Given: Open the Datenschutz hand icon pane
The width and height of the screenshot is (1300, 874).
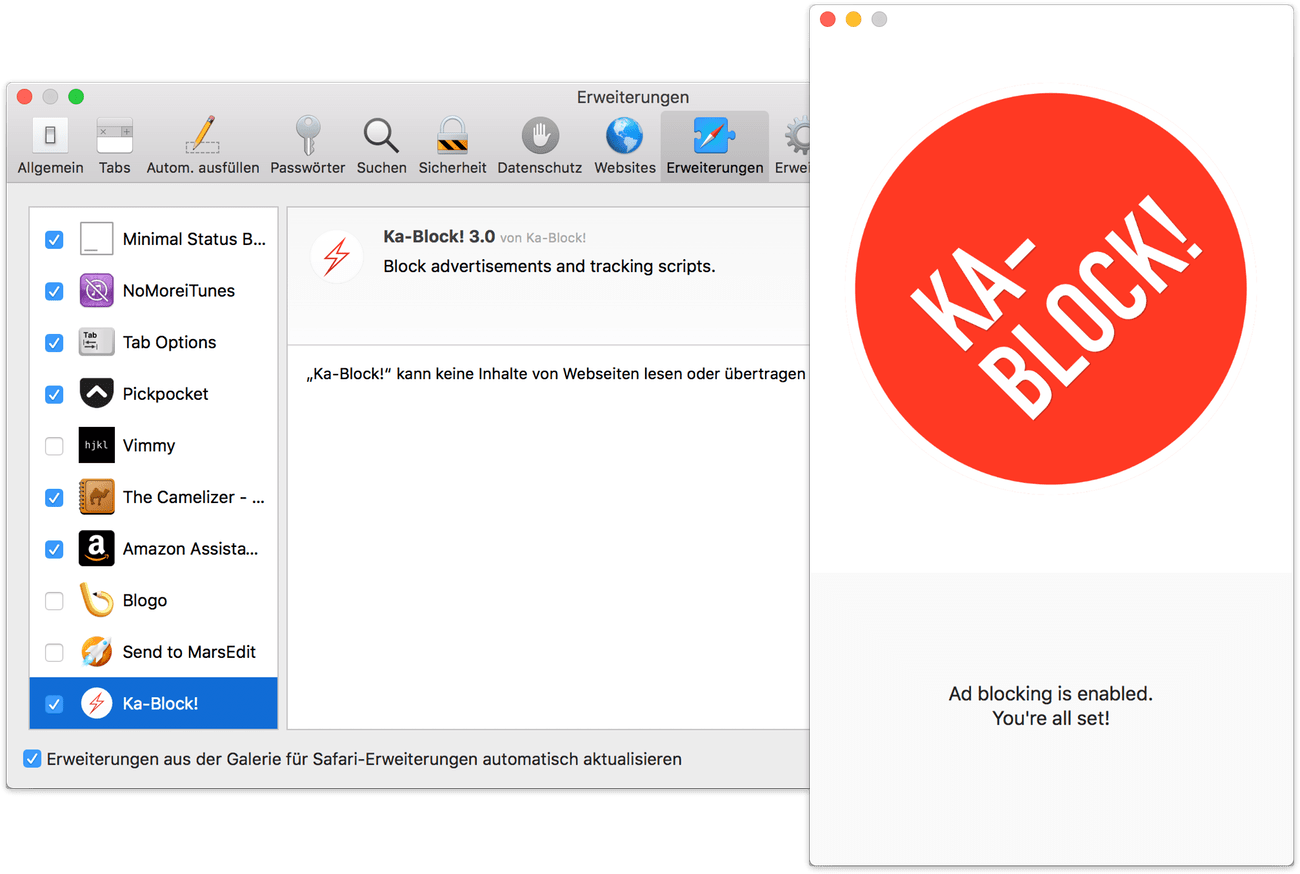Looking at the screenshot, I should click(x=540, y=146).
